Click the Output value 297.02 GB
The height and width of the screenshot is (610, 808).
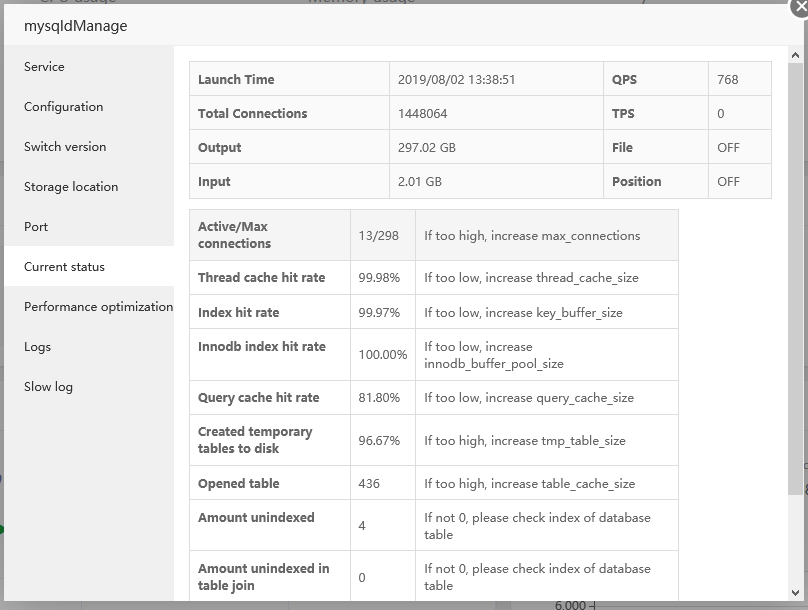(427, 148)
